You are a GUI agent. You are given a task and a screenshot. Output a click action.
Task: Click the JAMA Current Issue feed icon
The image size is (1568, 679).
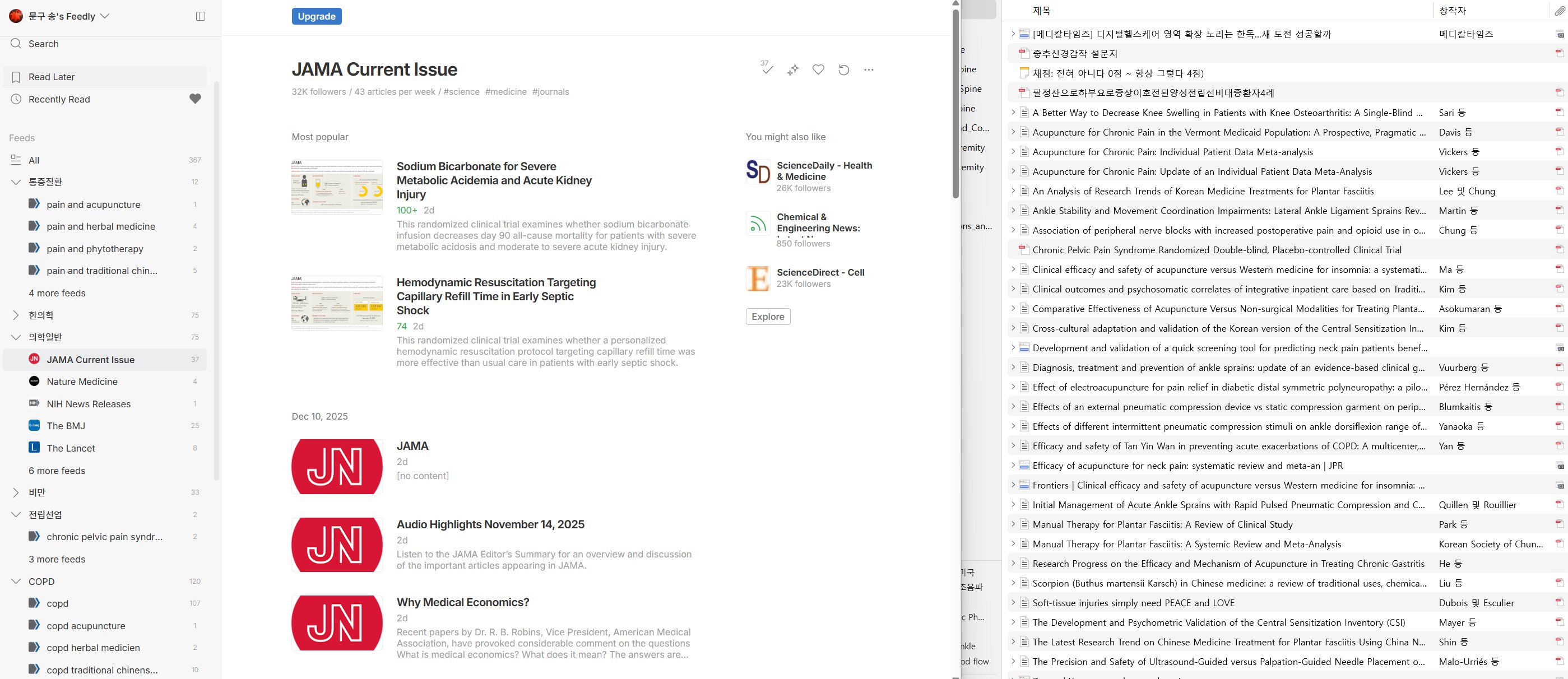point(34,359)
